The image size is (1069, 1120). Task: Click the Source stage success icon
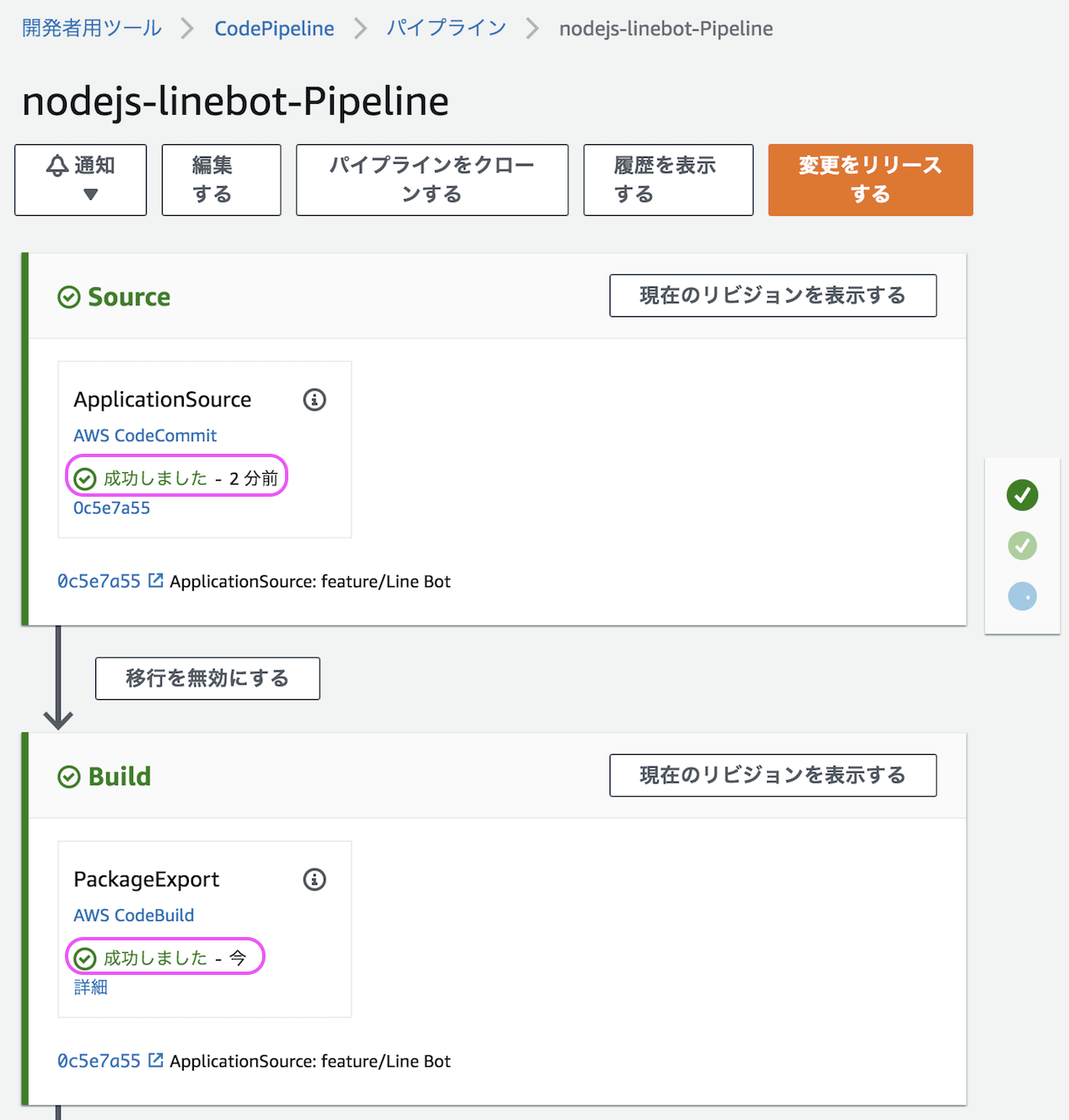69,297
